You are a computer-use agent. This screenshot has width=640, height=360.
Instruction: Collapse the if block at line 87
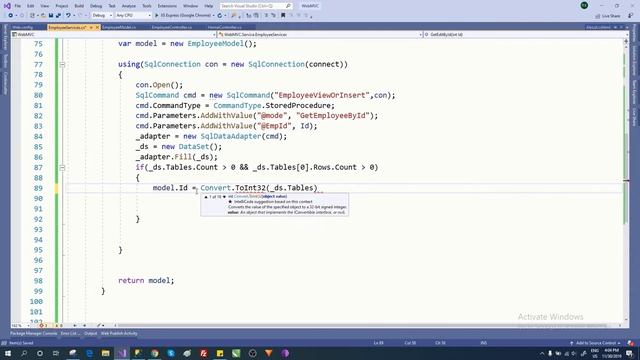coord(62,168)
